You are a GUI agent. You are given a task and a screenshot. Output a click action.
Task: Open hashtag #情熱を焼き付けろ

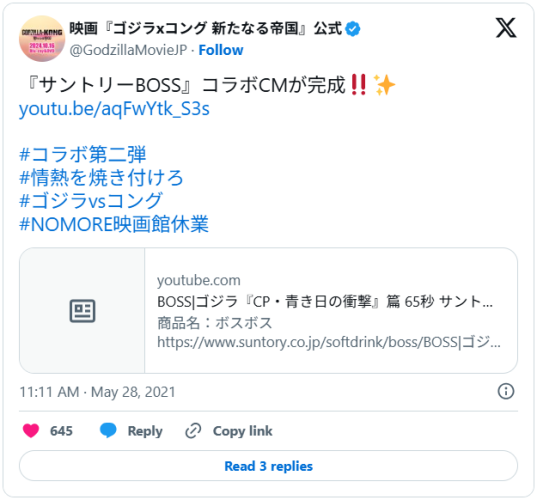click(x=101, y=178)
